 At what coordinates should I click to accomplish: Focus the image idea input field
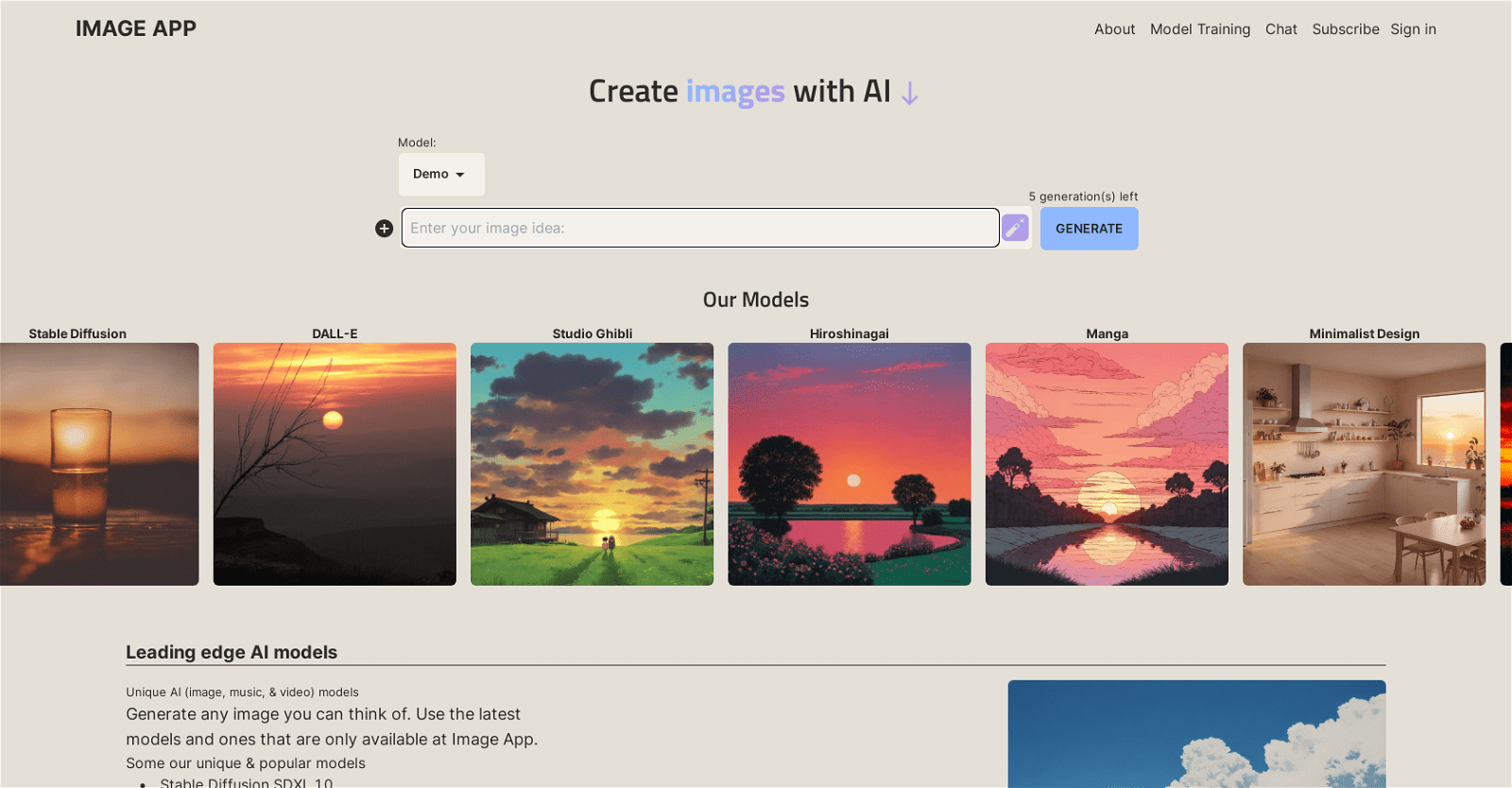699,228
